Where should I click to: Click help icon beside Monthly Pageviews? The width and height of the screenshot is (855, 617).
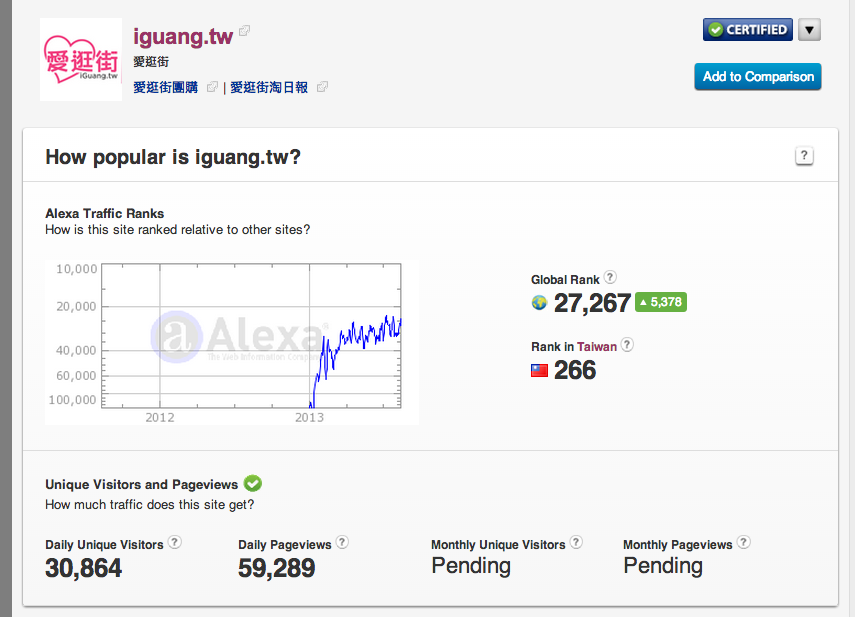click(743, 543)
